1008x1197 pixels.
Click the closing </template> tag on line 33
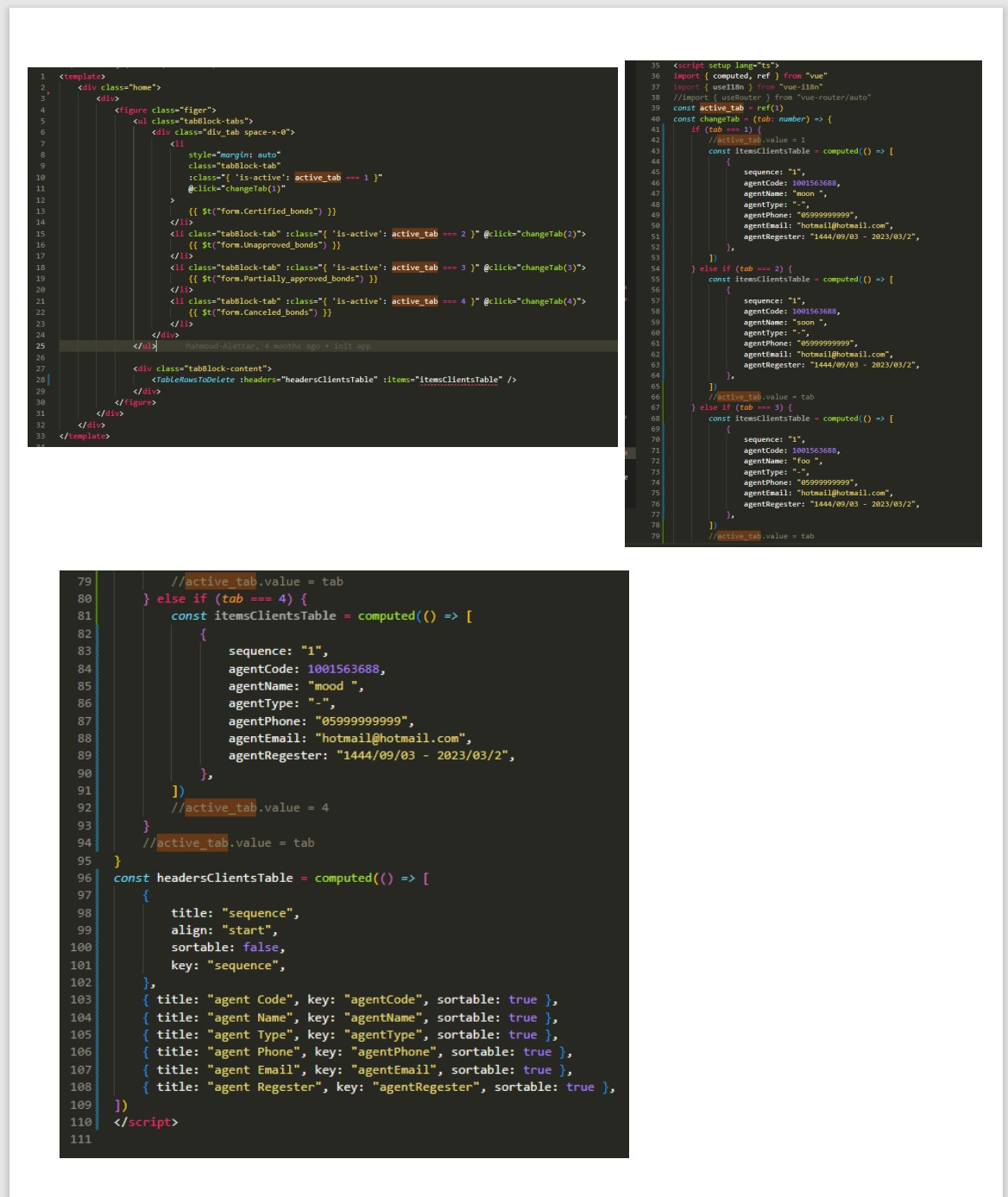pyautogui.click(x=83, y=436)
